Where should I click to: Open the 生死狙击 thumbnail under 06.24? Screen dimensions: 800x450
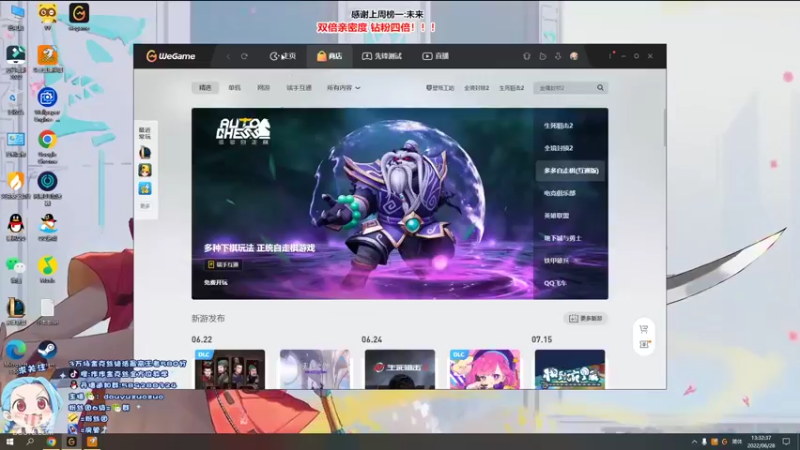399,369
